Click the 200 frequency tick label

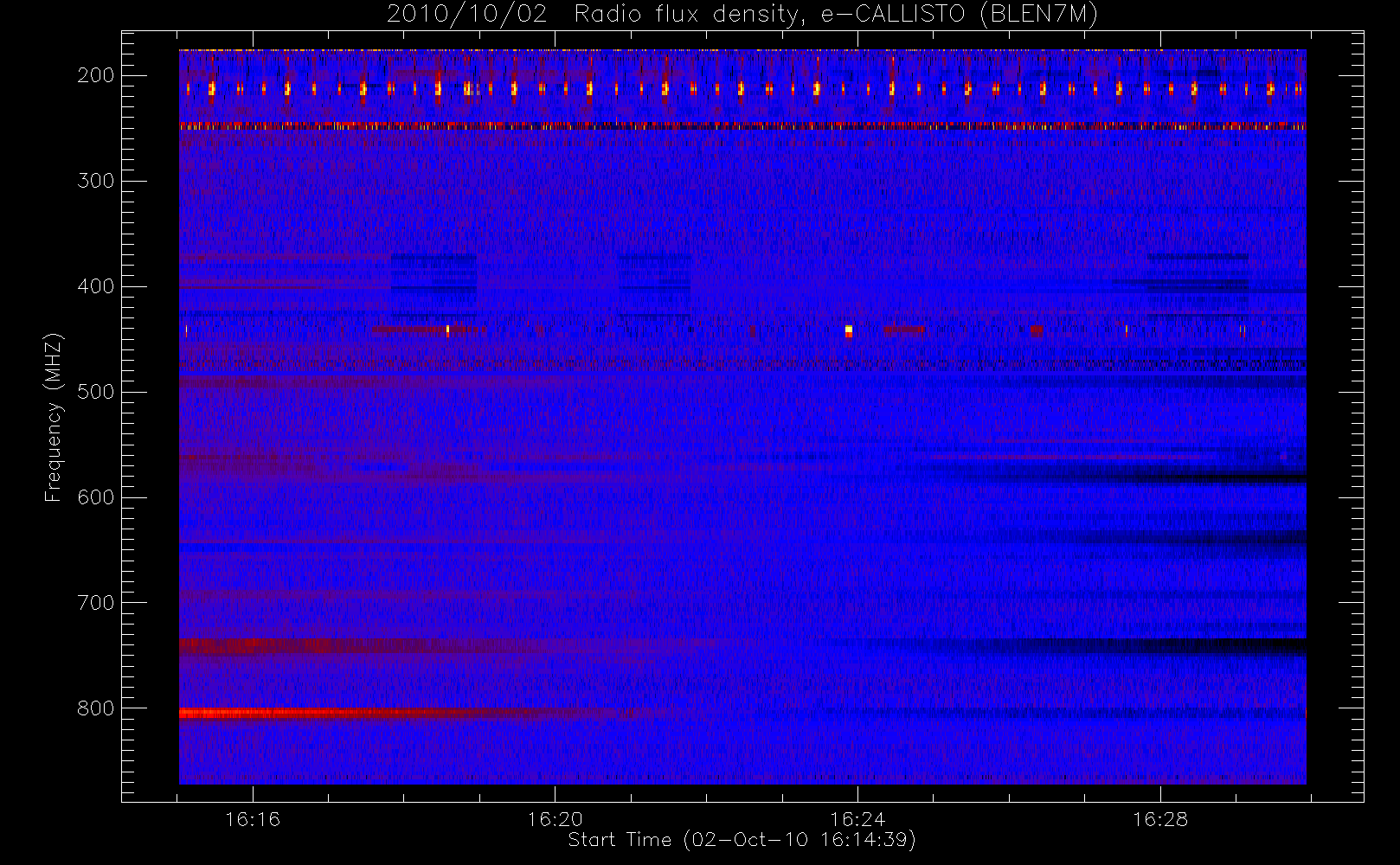95,75
